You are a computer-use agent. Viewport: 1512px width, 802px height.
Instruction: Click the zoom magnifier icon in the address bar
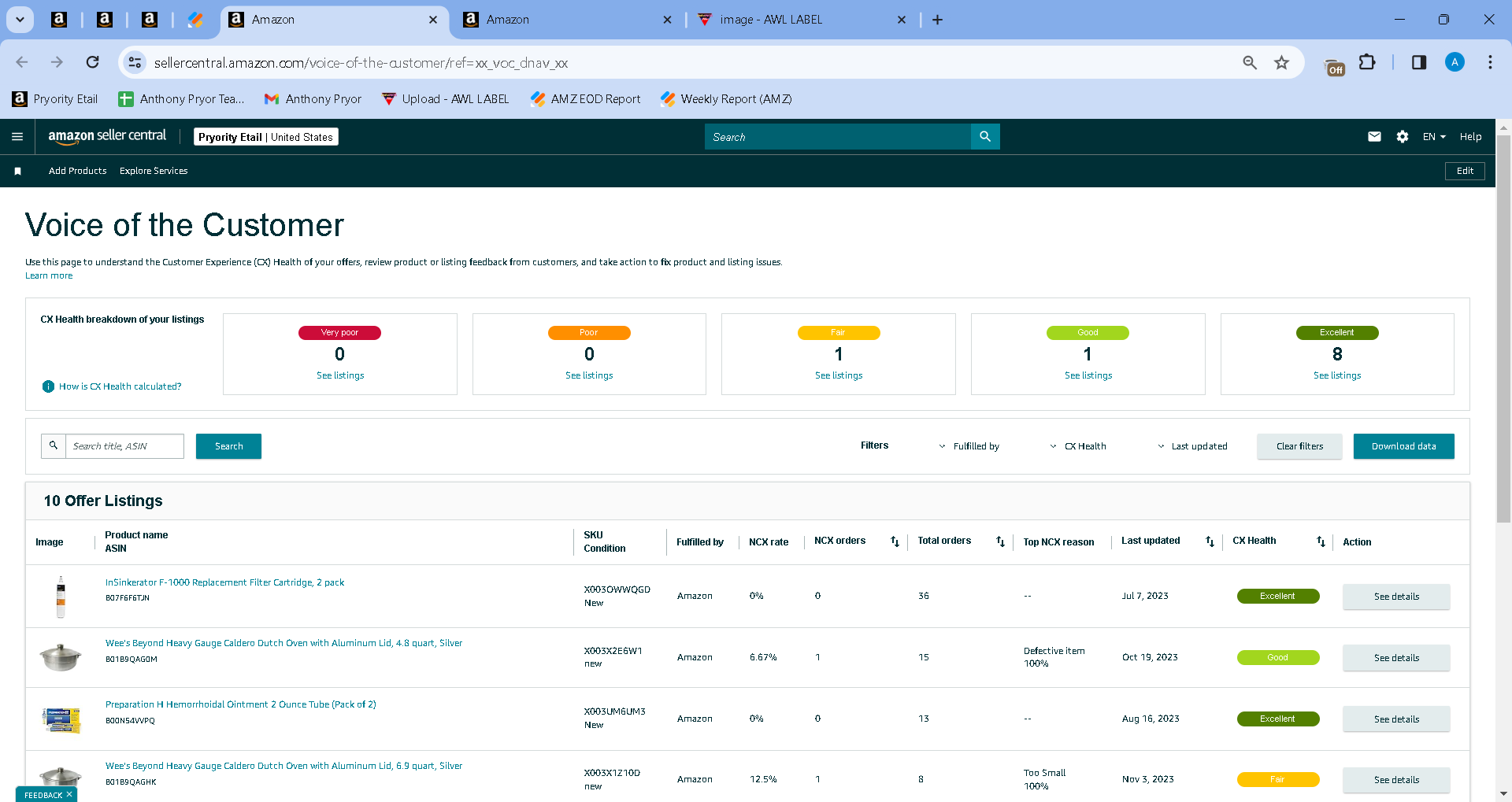pos(1250,62)
